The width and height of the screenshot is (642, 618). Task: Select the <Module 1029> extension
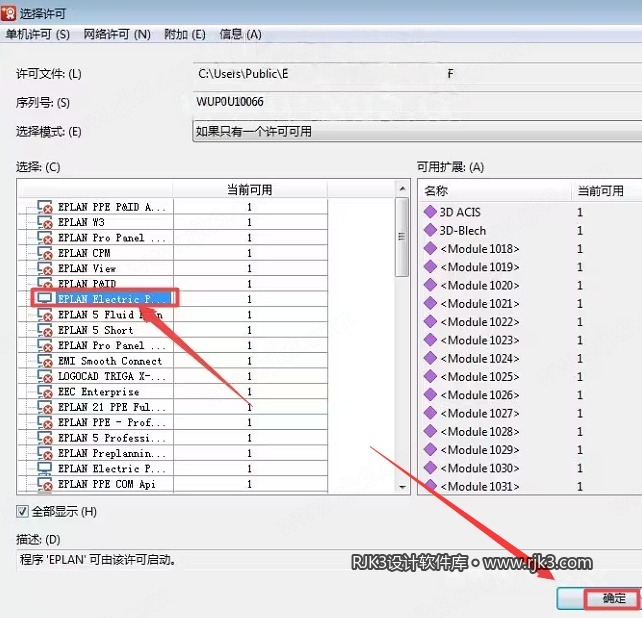pyautogui.click(x=480, y=450)
